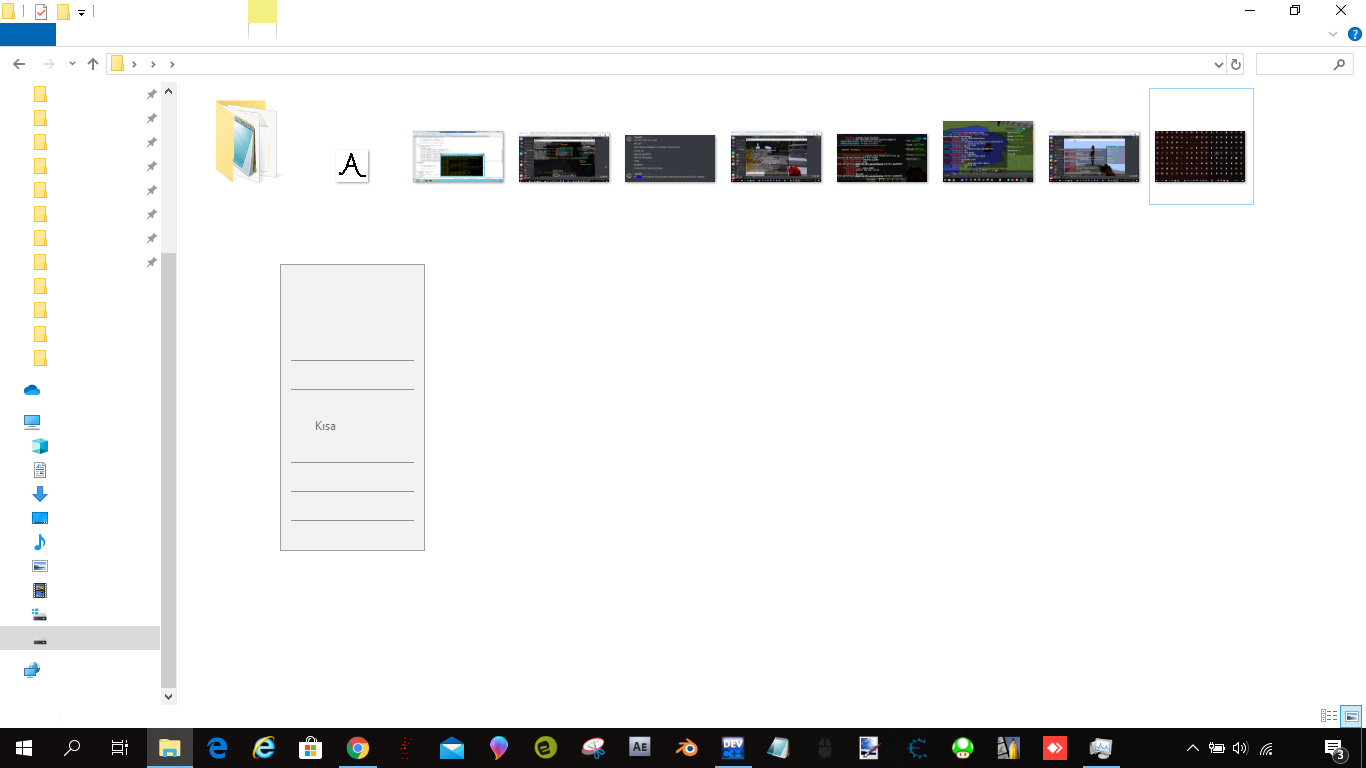The image size is (1366, 768).
Task: Open volume control in system tray
Action: [1241, 748]
